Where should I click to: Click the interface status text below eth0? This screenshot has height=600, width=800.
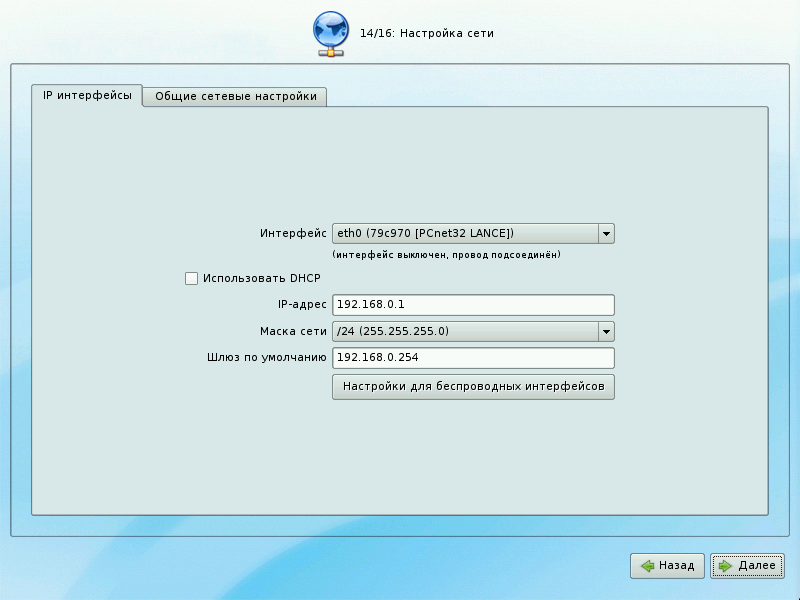click(x=446, y=255)
